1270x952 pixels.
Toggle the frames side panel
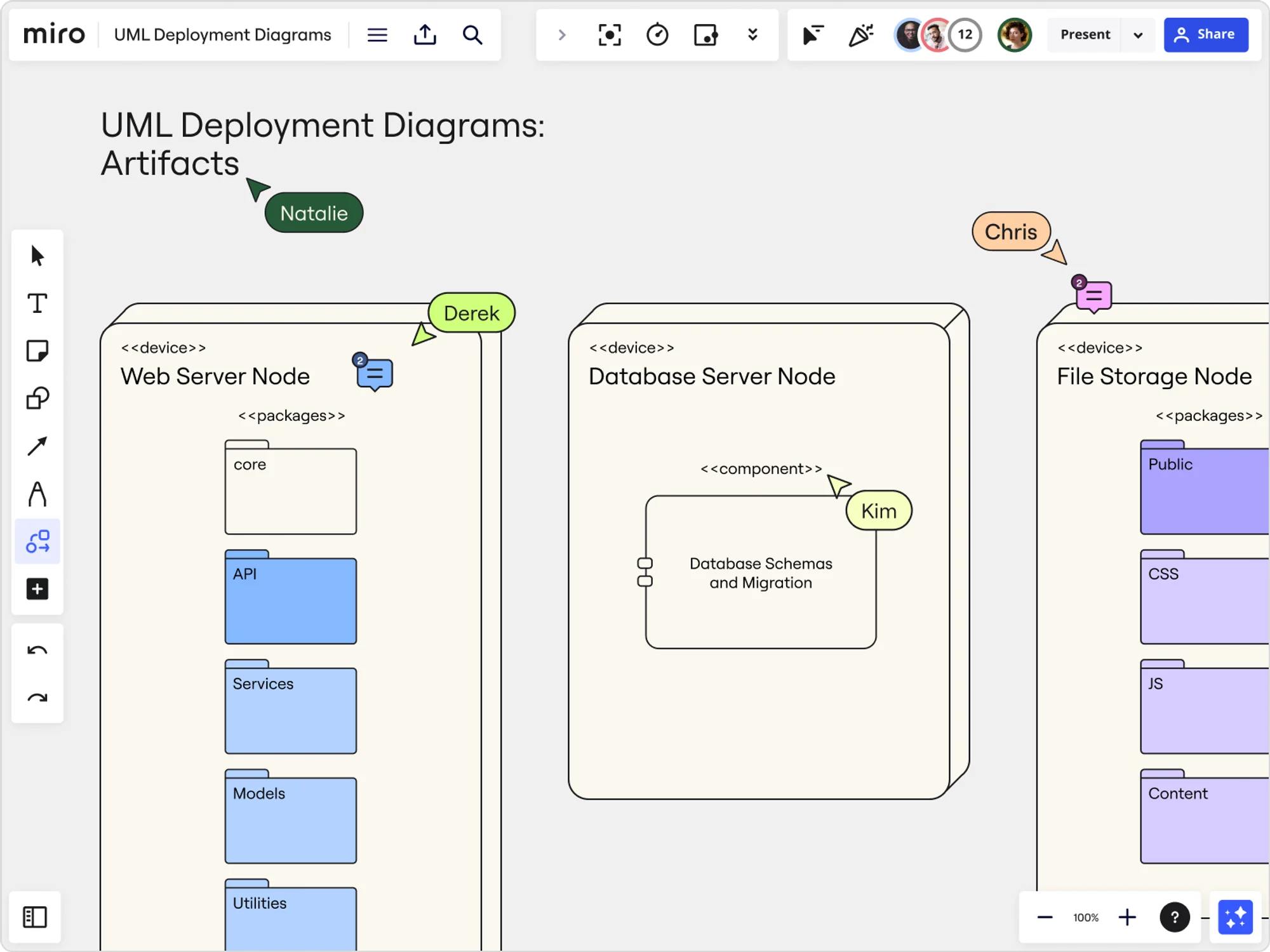point(35,917)
